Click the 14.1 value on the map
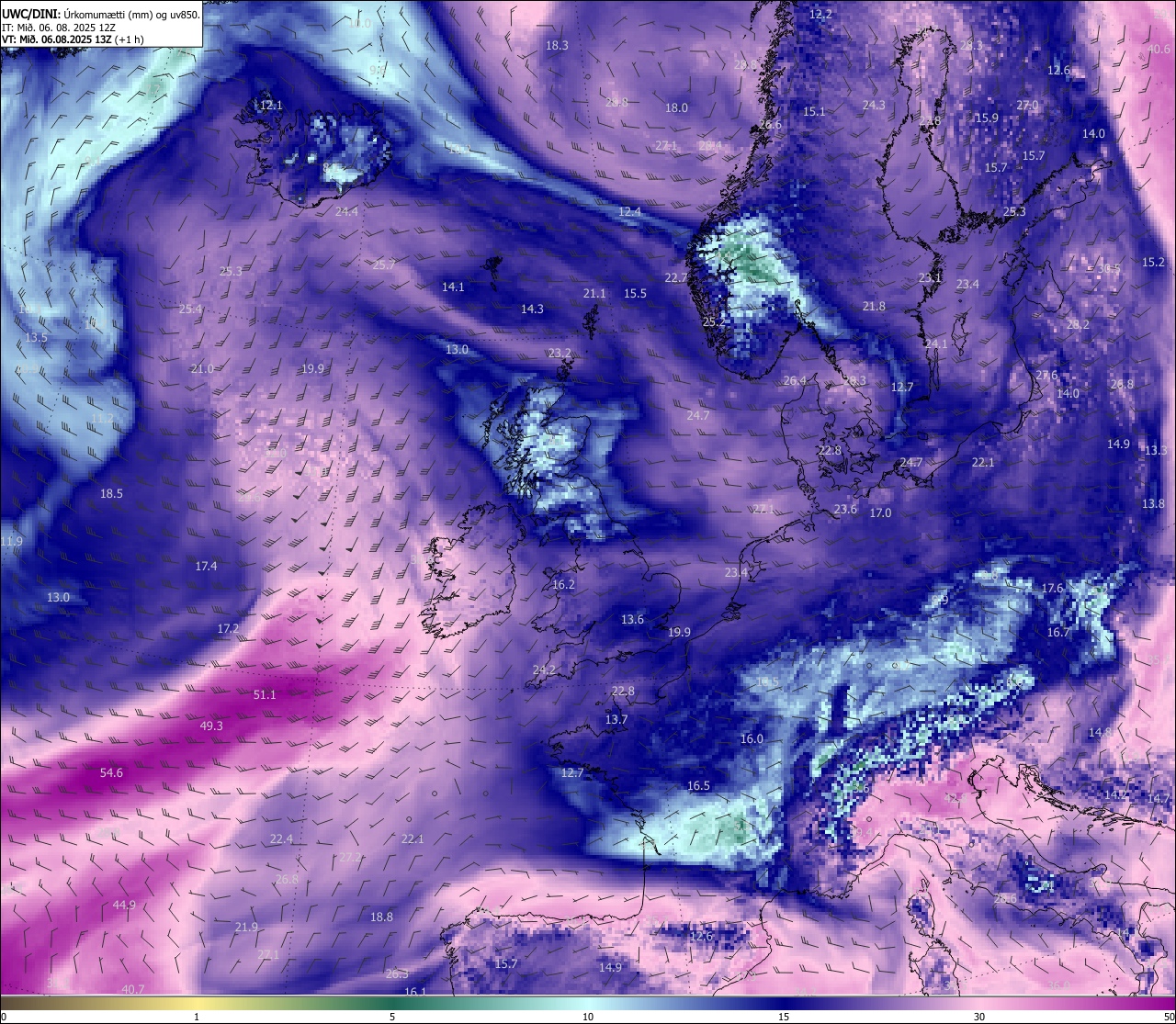Image resolution: width=1176 pixels, height=1024 pixels. 453,287
